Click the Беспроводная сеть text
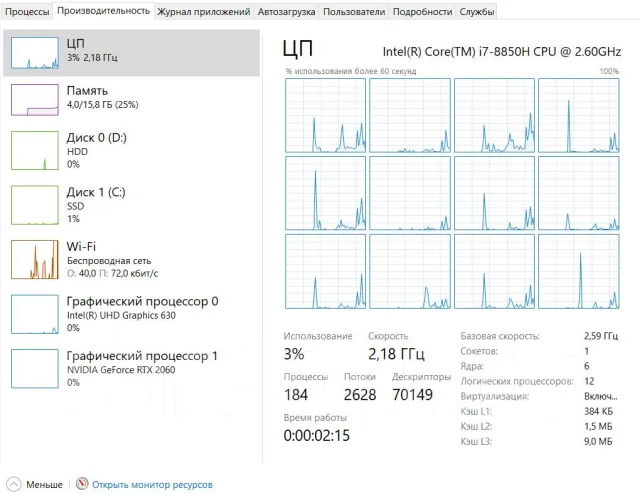Screen dimensions: 640x503 (109, 260)
